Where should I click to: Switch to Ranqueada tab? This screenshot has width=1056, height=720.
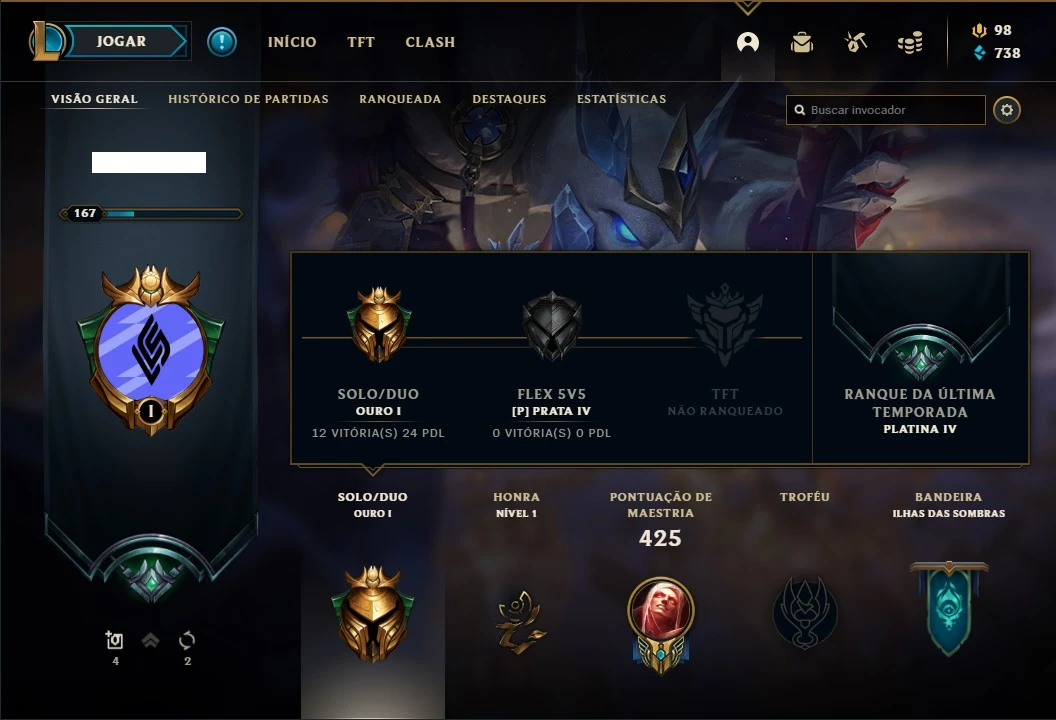pyautogui.click(x=400, y=99)
